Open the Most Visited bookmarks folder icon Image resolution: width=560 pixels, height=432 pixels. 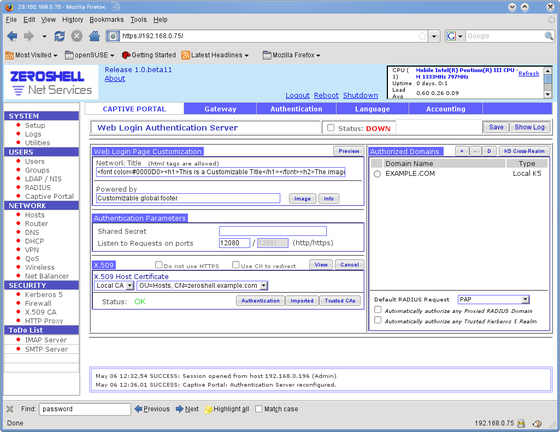tap(10, 55)
